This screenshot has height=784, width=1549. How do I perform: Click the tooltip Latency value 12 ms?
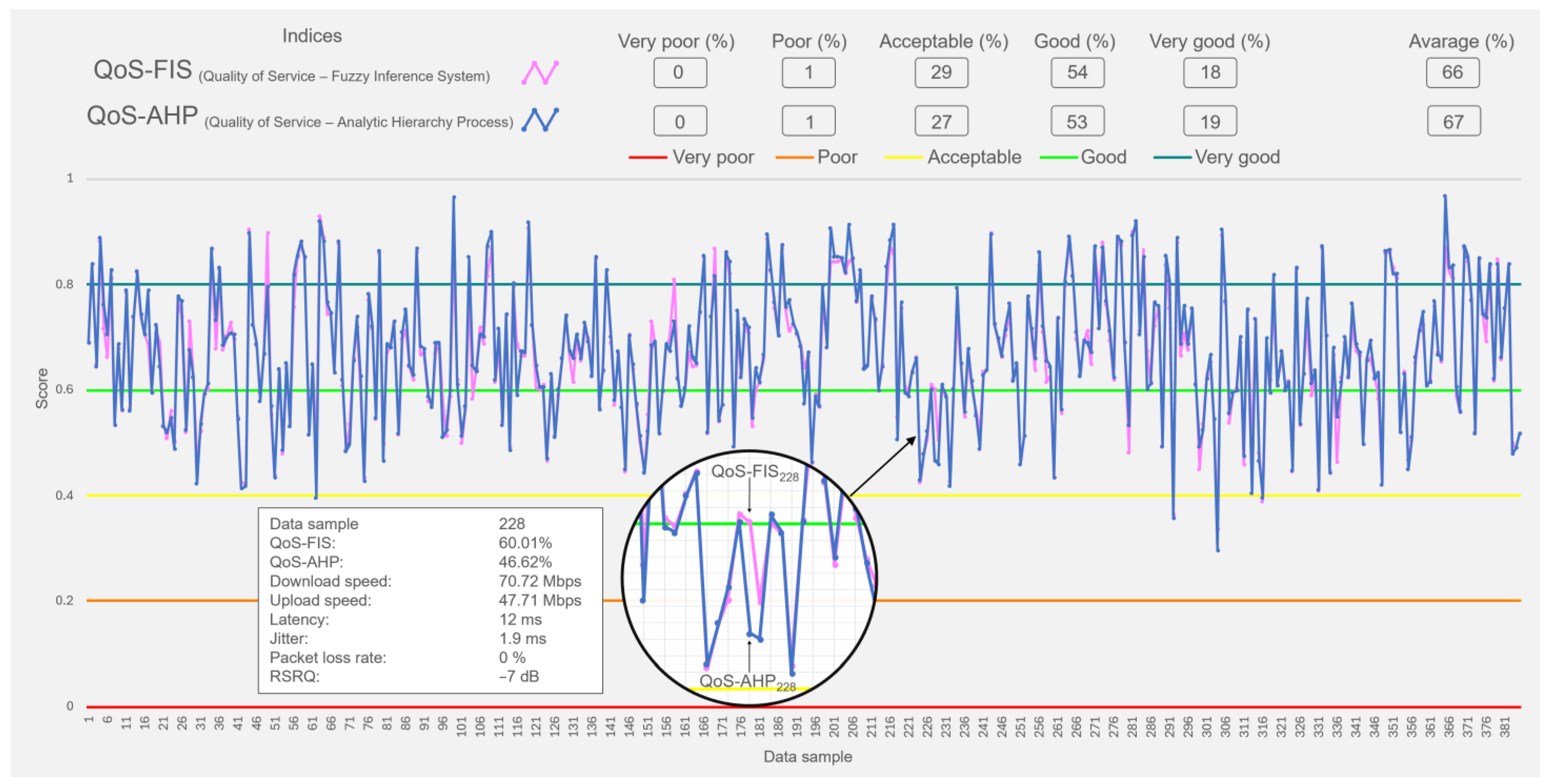520,619
